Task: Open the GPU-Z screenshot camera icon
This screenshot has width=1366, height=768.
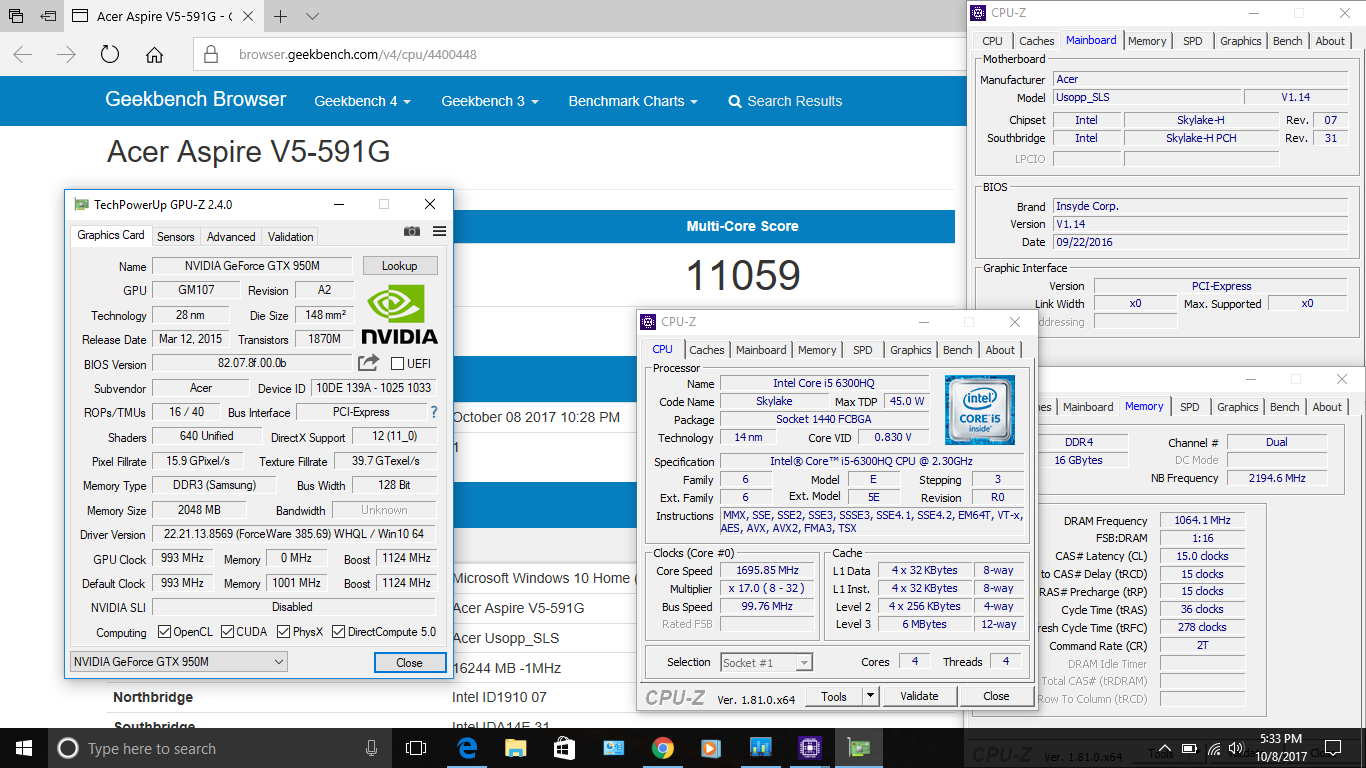Action: [x=412, y=231]
